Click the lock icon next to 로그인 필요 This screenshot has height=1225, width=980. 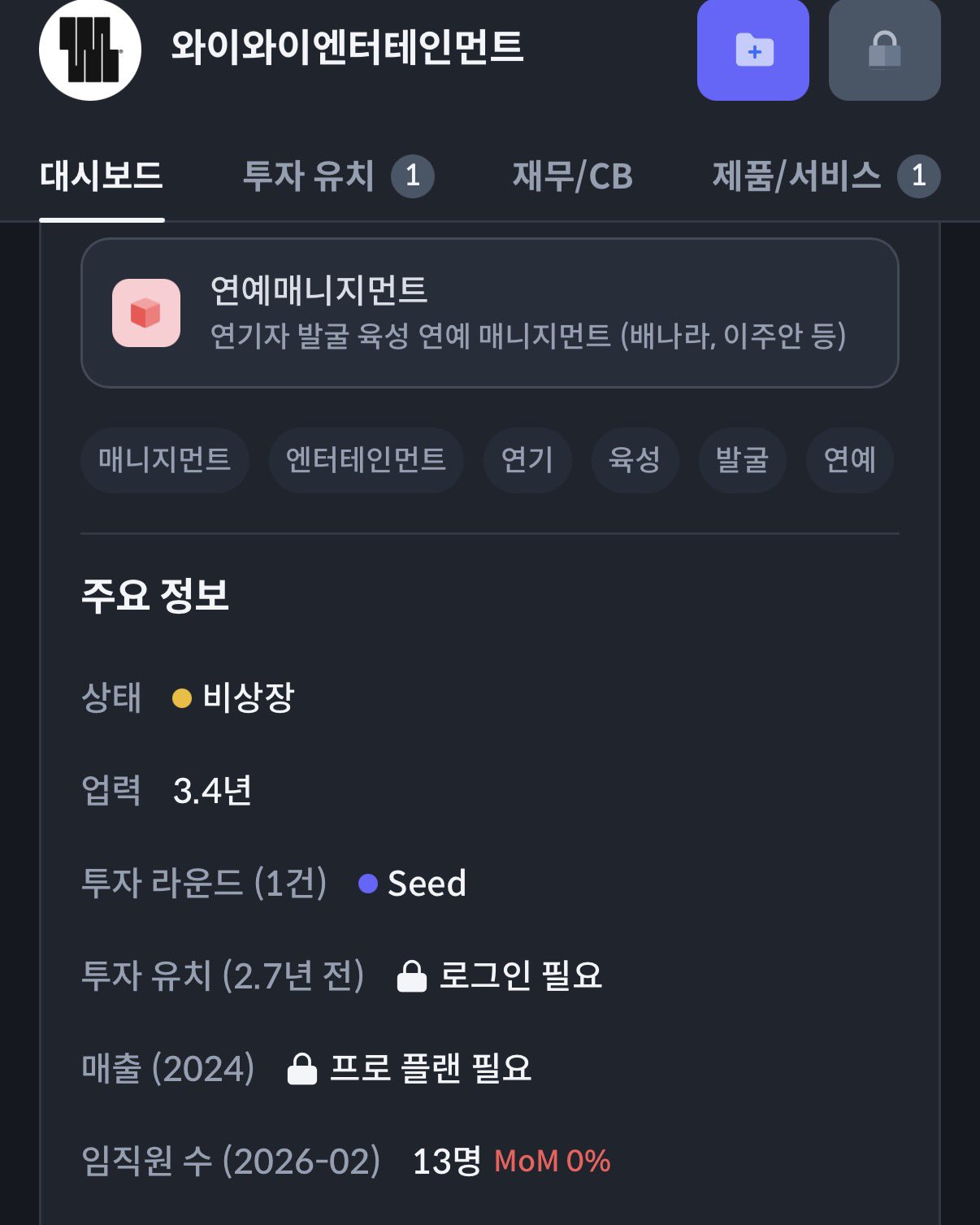(413, 976)
